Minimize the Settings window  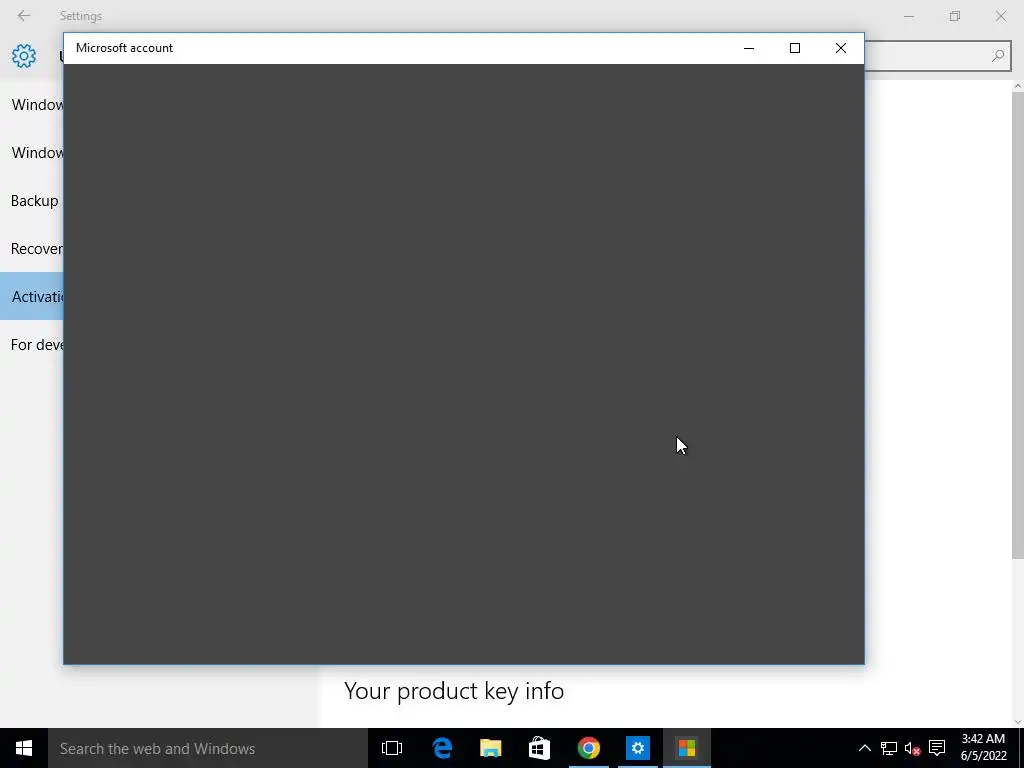pyautogui.click(x=909, y=16)
